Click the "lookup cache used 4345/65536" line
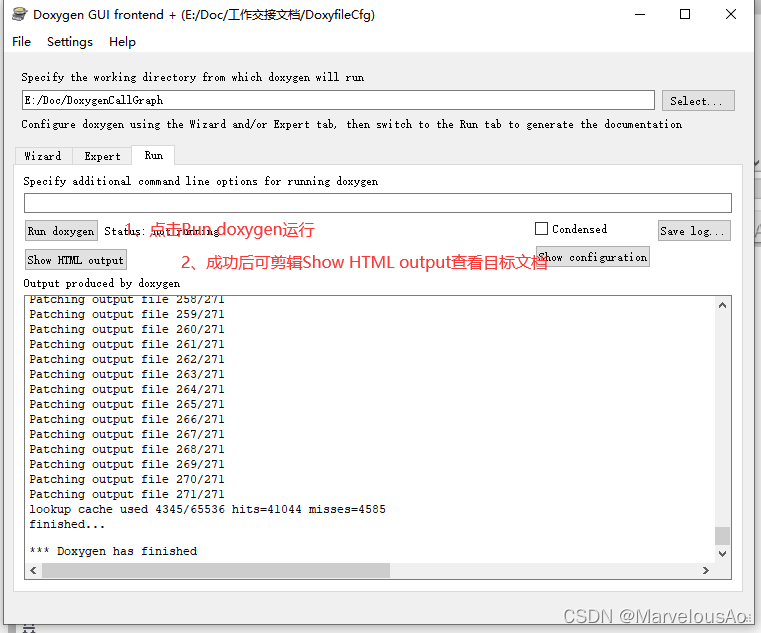 pos(207,509)
